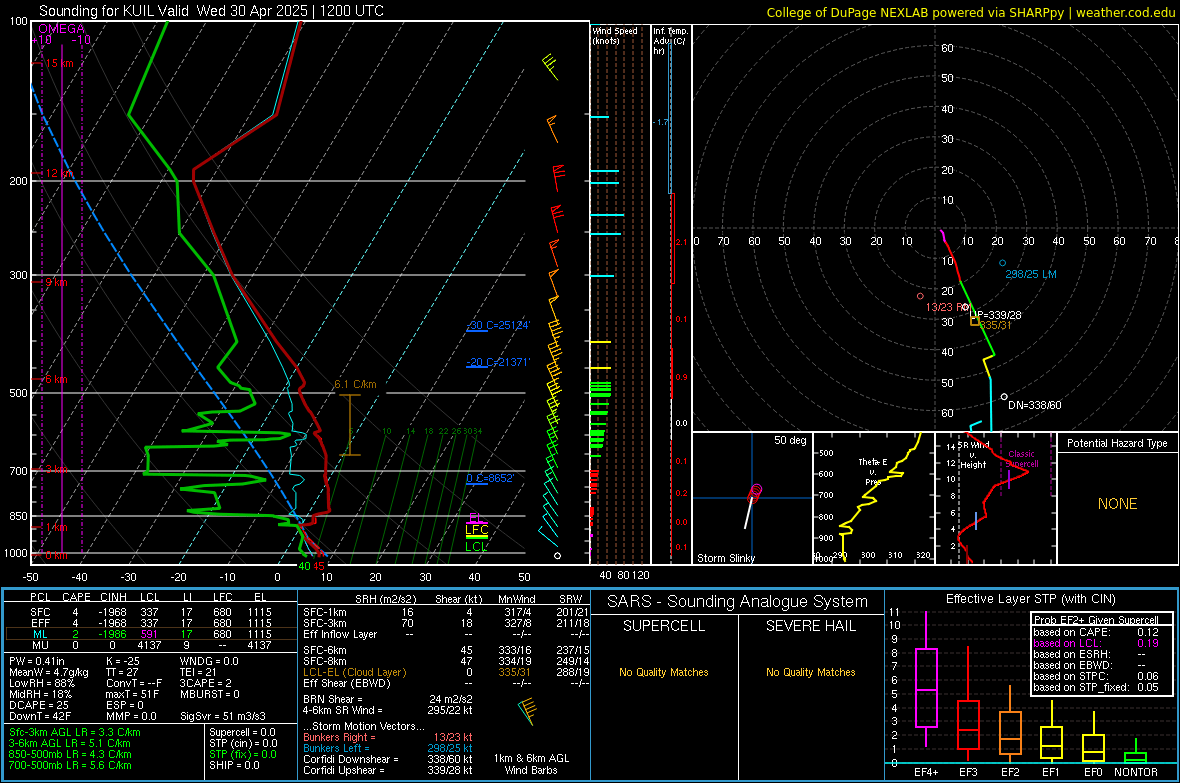Select the SFC parcel row
The image size is (1180, 783).
coord(150,612)
